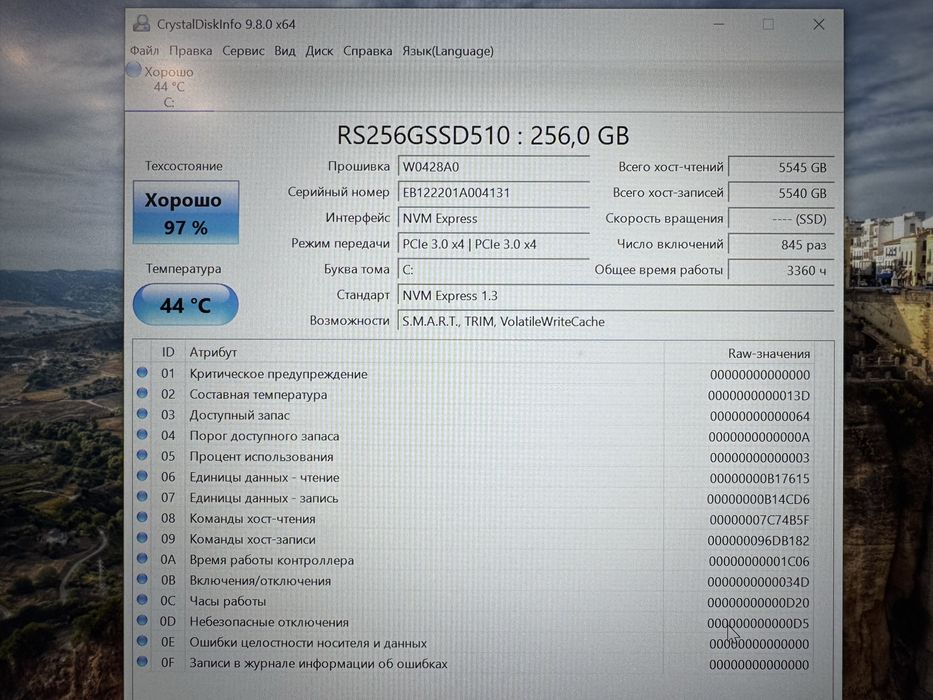Click status dot for 03 Доступный запас
Image resolution: width=933 pixels, height=700 pixels.
click(x=142, y=414)
